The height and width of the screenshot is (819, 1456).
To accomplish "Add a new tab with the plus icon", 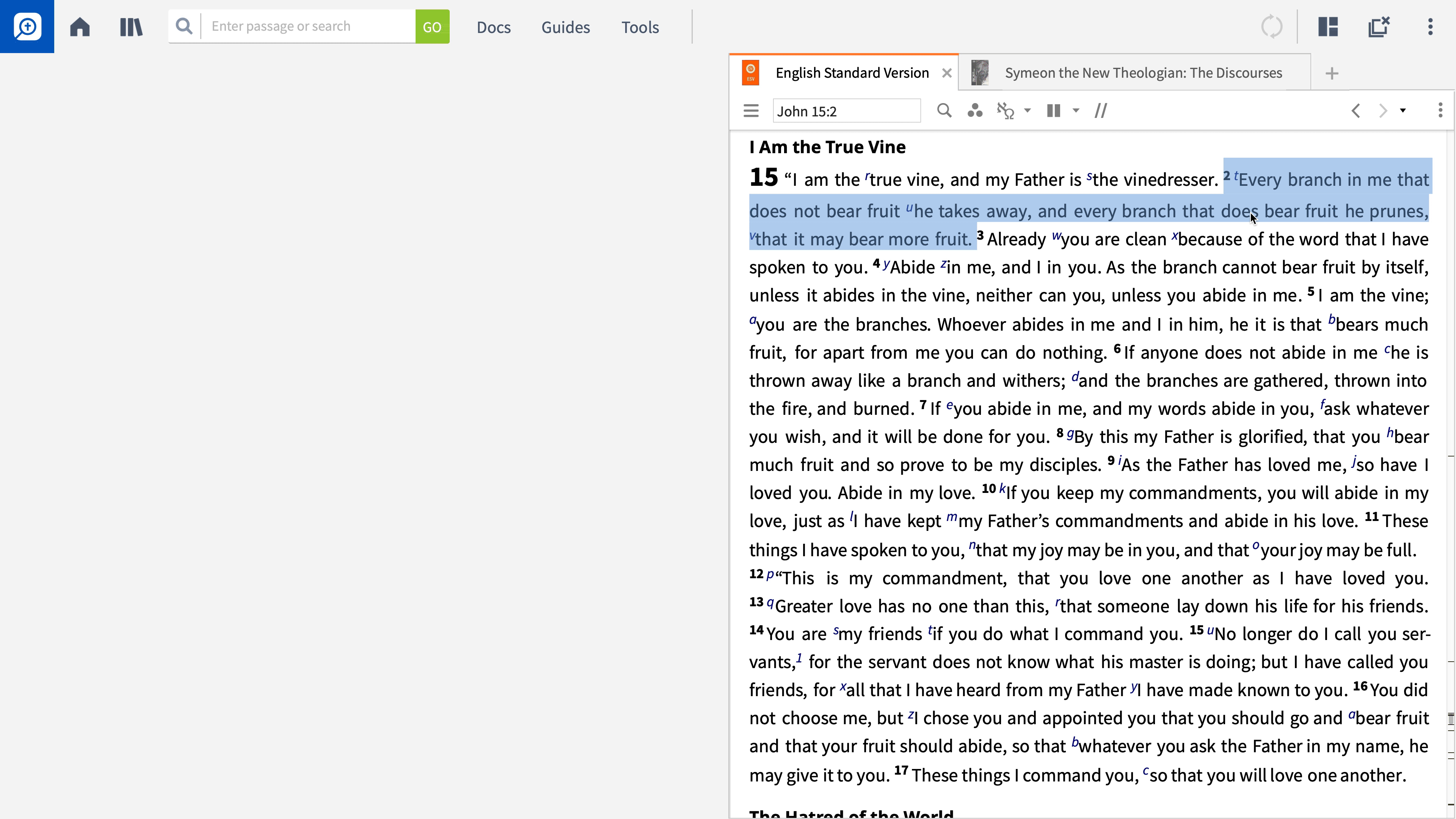I will pos(1332,74).
